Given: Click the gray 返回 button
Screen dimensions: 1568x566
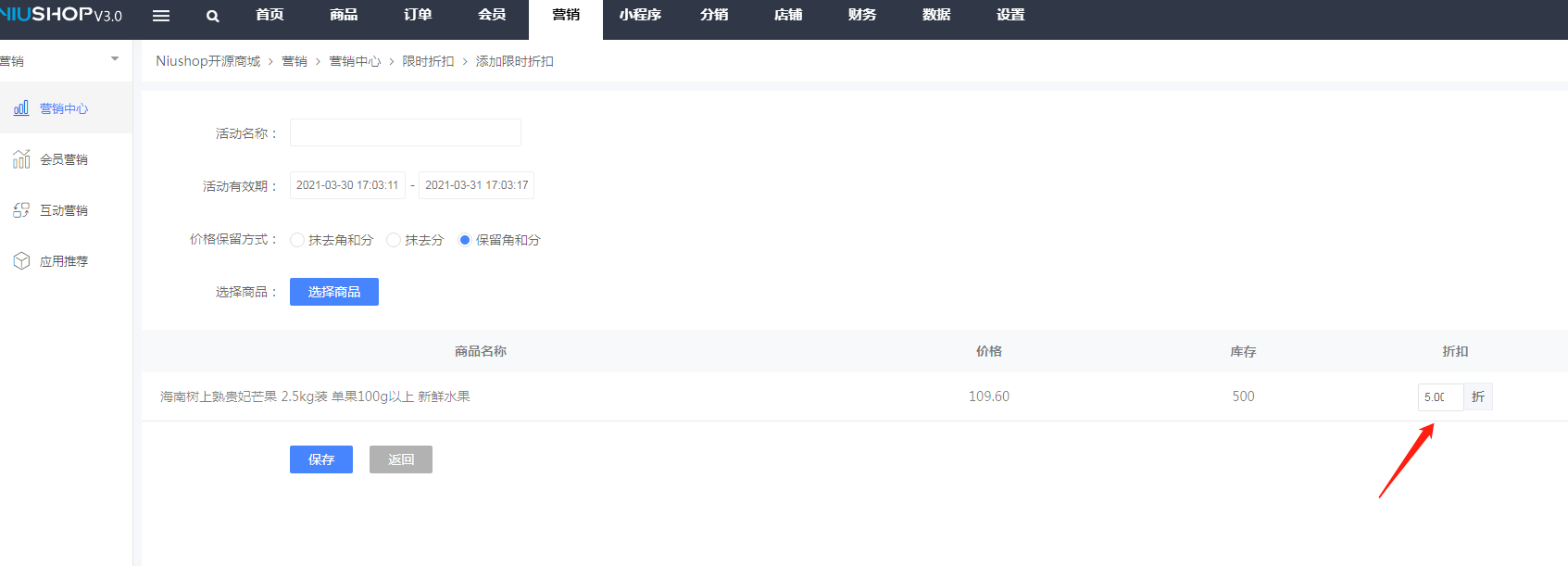Looking at the screenshot, I should (401, 459).
